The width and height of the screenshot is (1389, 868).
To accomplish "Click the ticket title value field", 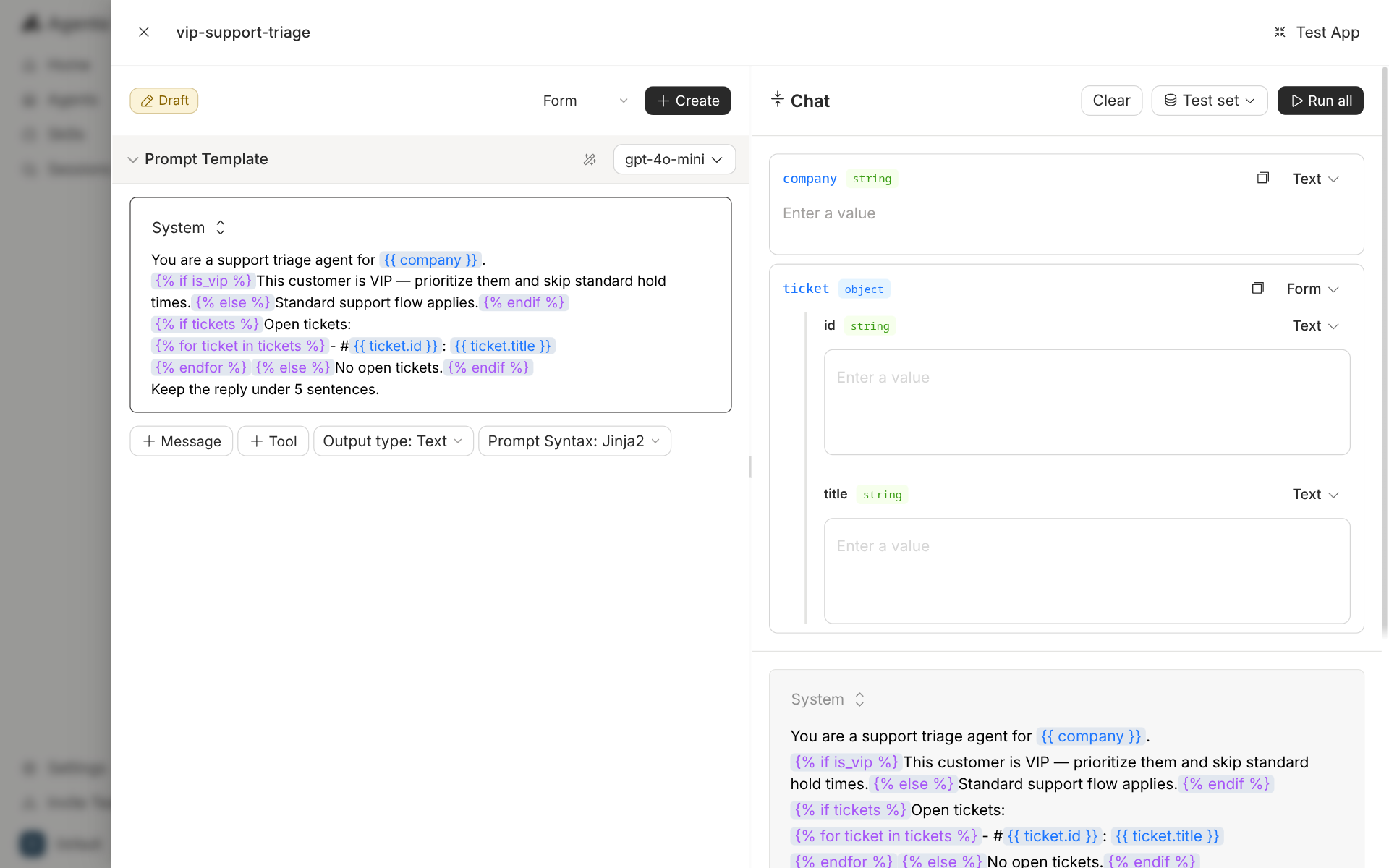I will pyautogui.click(x=1087, y=571).
